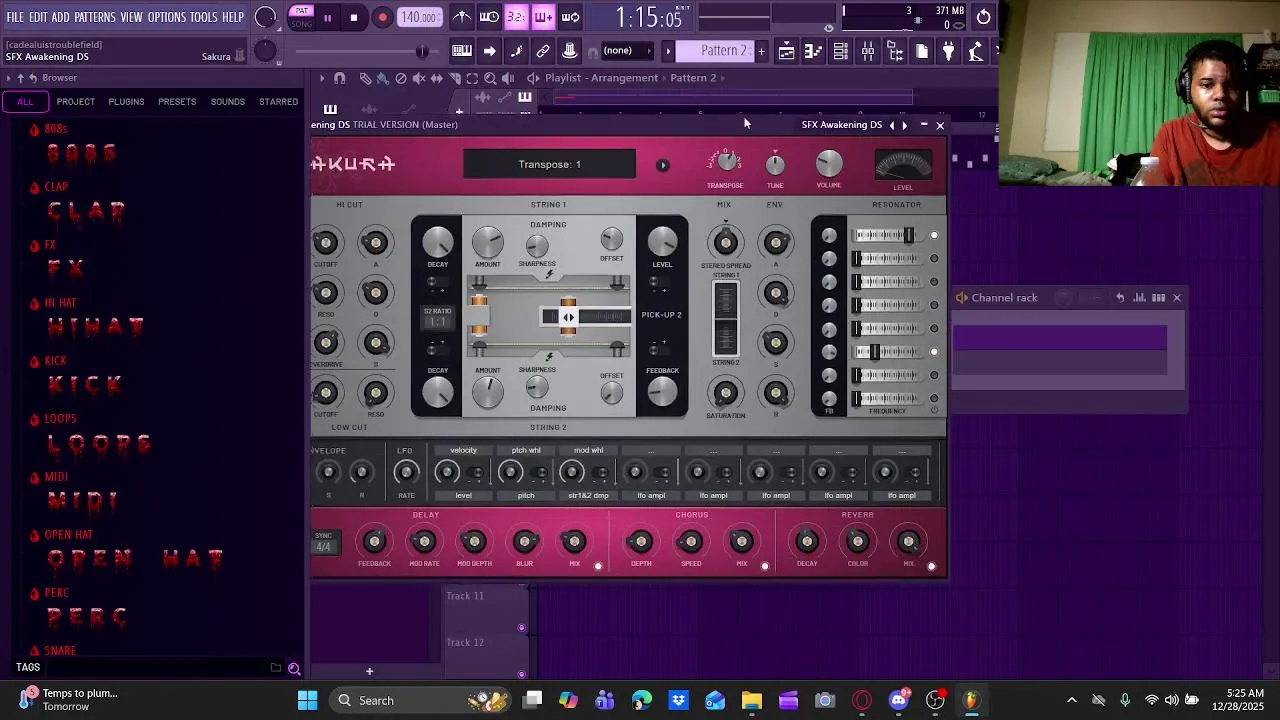Toggle the first resonator band on/off dot

coord(934,236)
